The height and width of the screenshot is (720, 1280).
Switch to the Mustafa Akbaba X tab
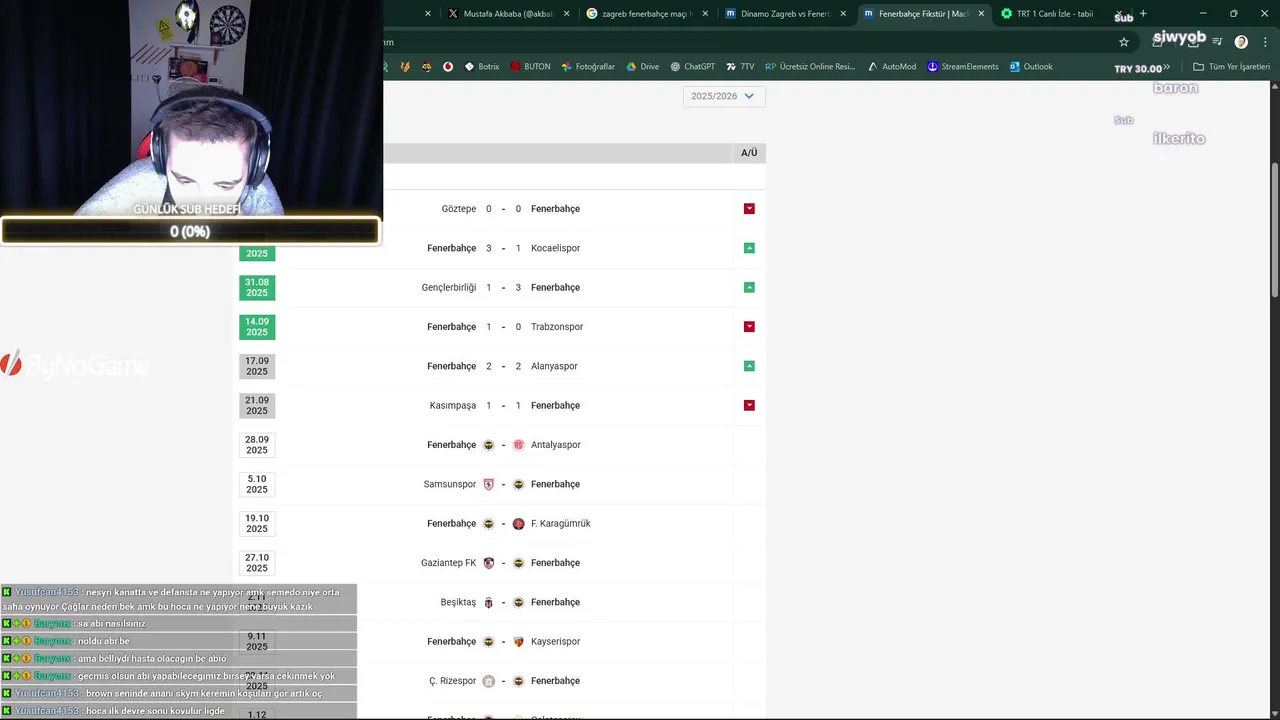coord(508,14)
